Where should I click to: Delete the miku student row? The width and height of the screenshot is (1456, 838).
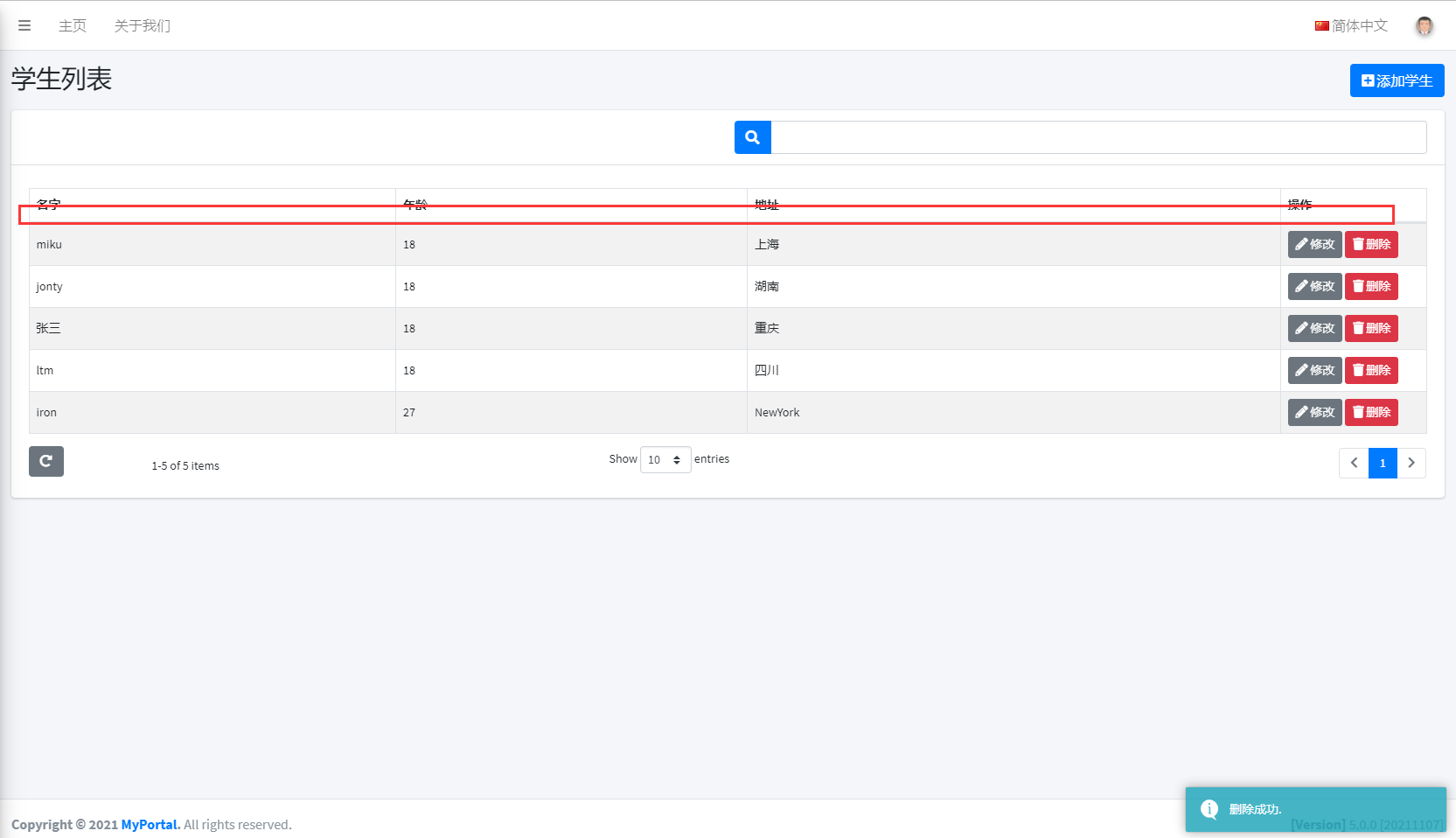click(1370, 244)
